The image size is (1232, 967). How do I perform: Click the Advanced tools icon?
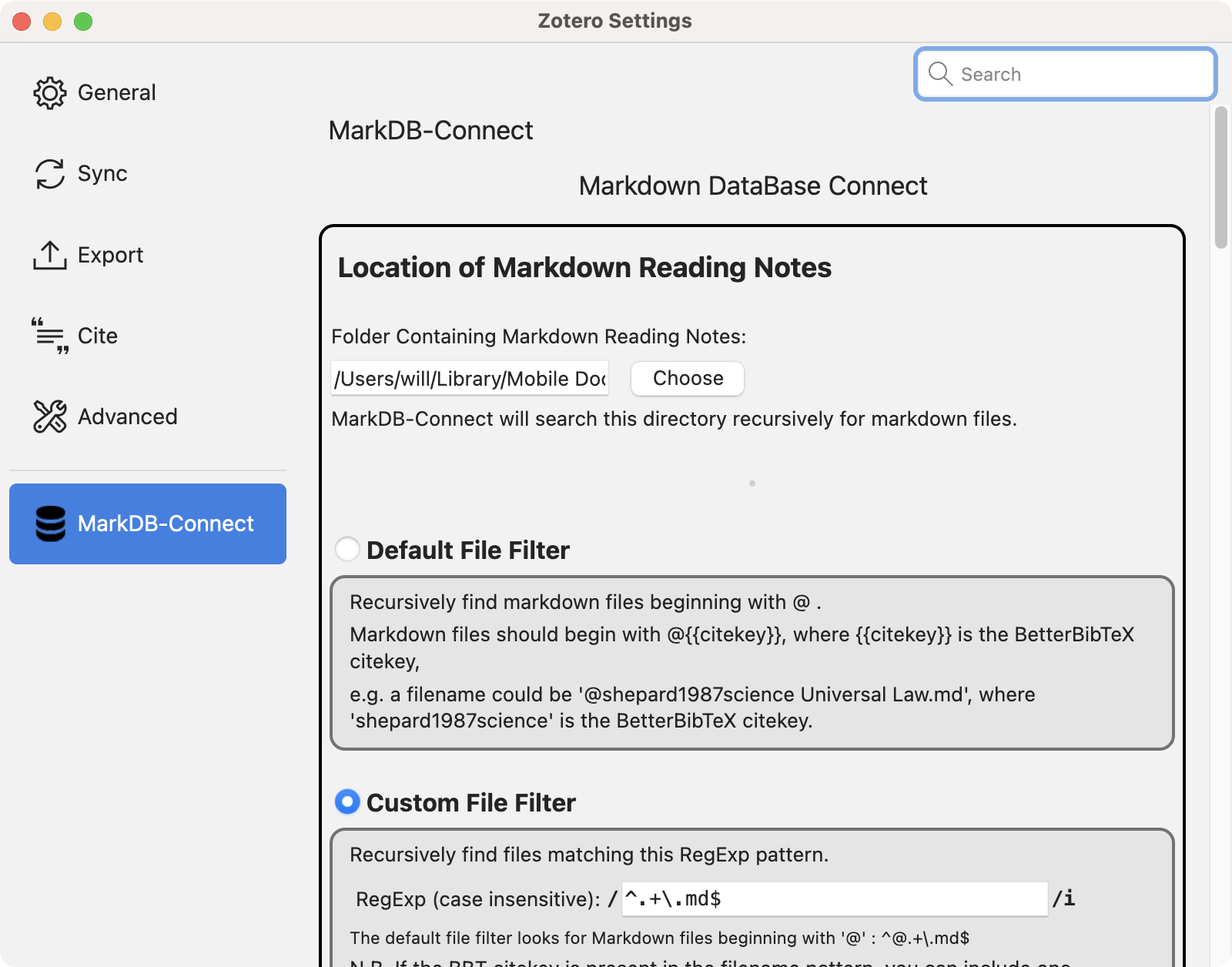[50, 417]
